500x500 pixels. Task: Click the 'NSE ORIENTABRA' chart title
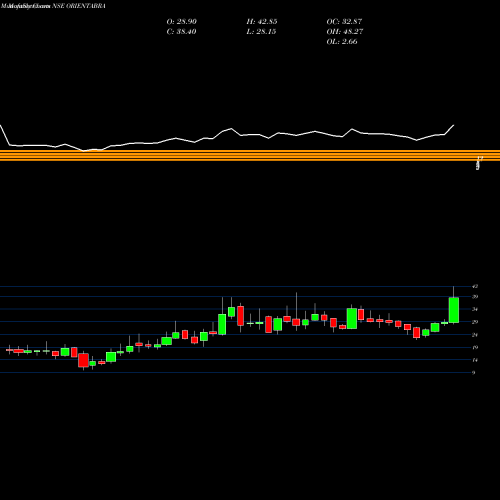click(79, 6)
